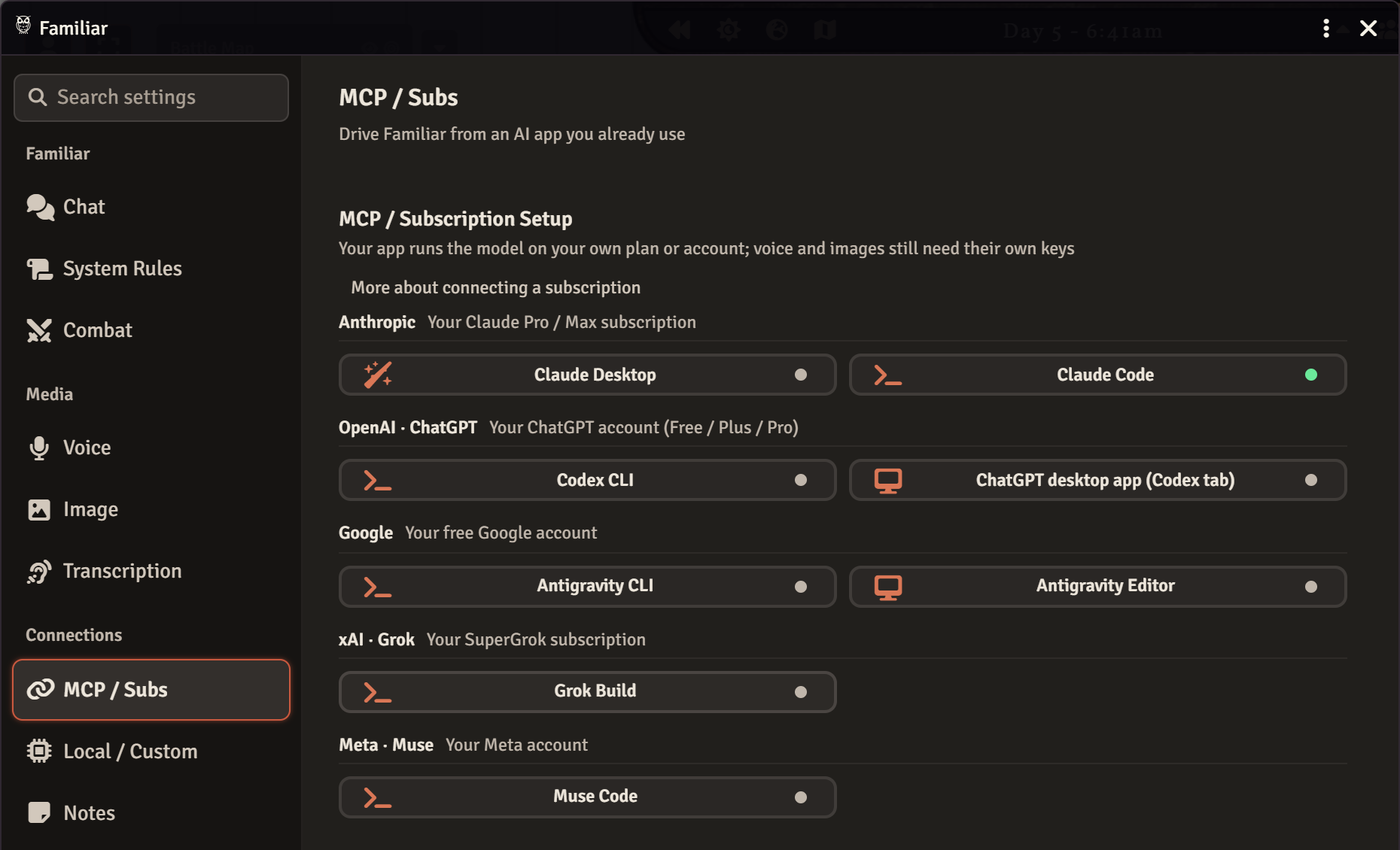1400x850 pixels.
Task: Click the search magnifier icon
Action: pos(38,97)
